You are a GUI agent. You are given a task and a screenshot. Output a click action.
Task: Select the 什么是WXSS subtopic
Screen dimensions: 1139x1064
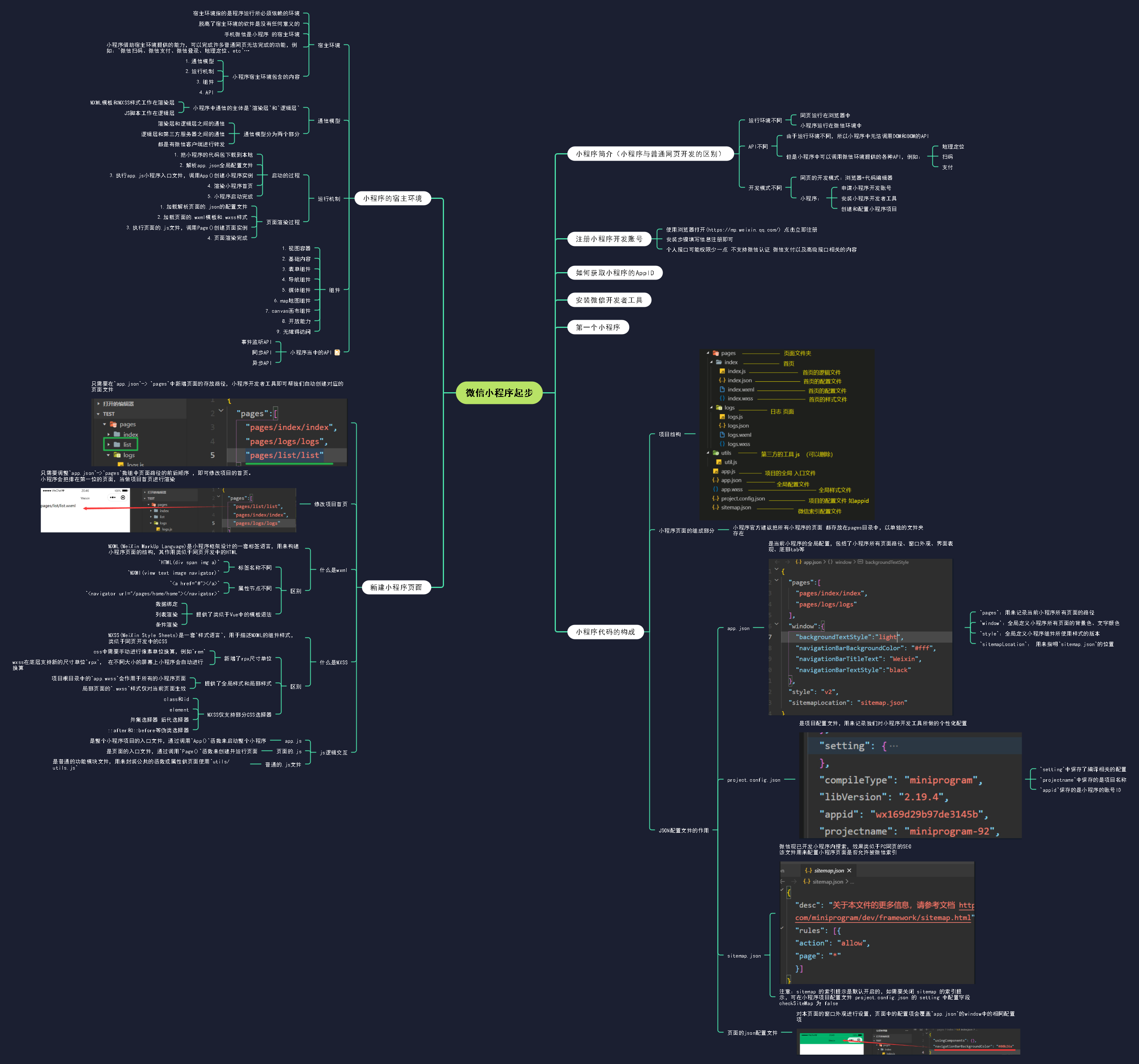click(x=333, y=662)
